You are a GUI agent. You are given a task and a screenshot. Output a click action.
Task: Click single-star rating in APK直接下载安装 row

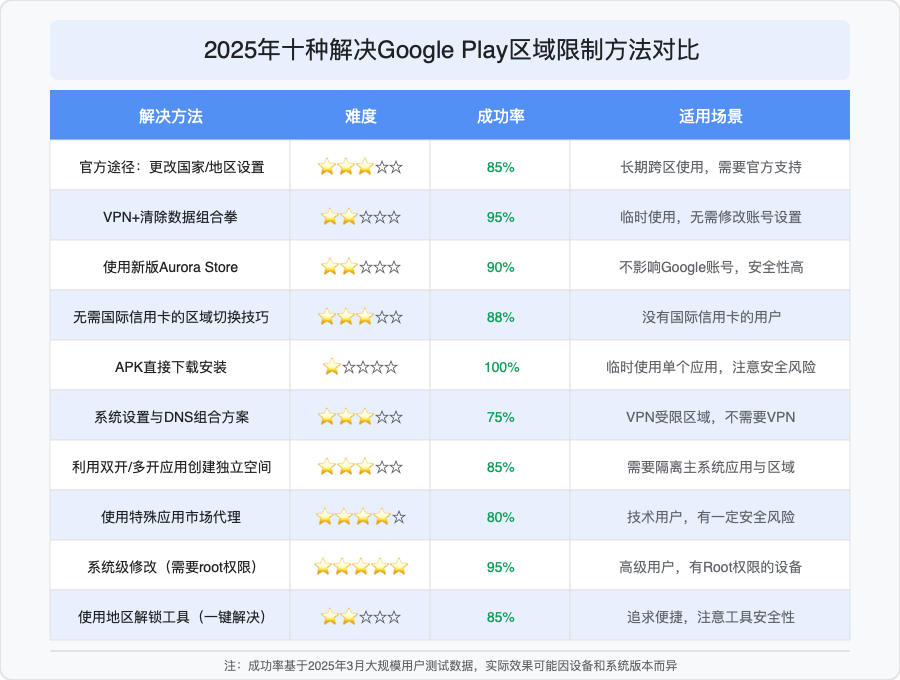(360, 367)
